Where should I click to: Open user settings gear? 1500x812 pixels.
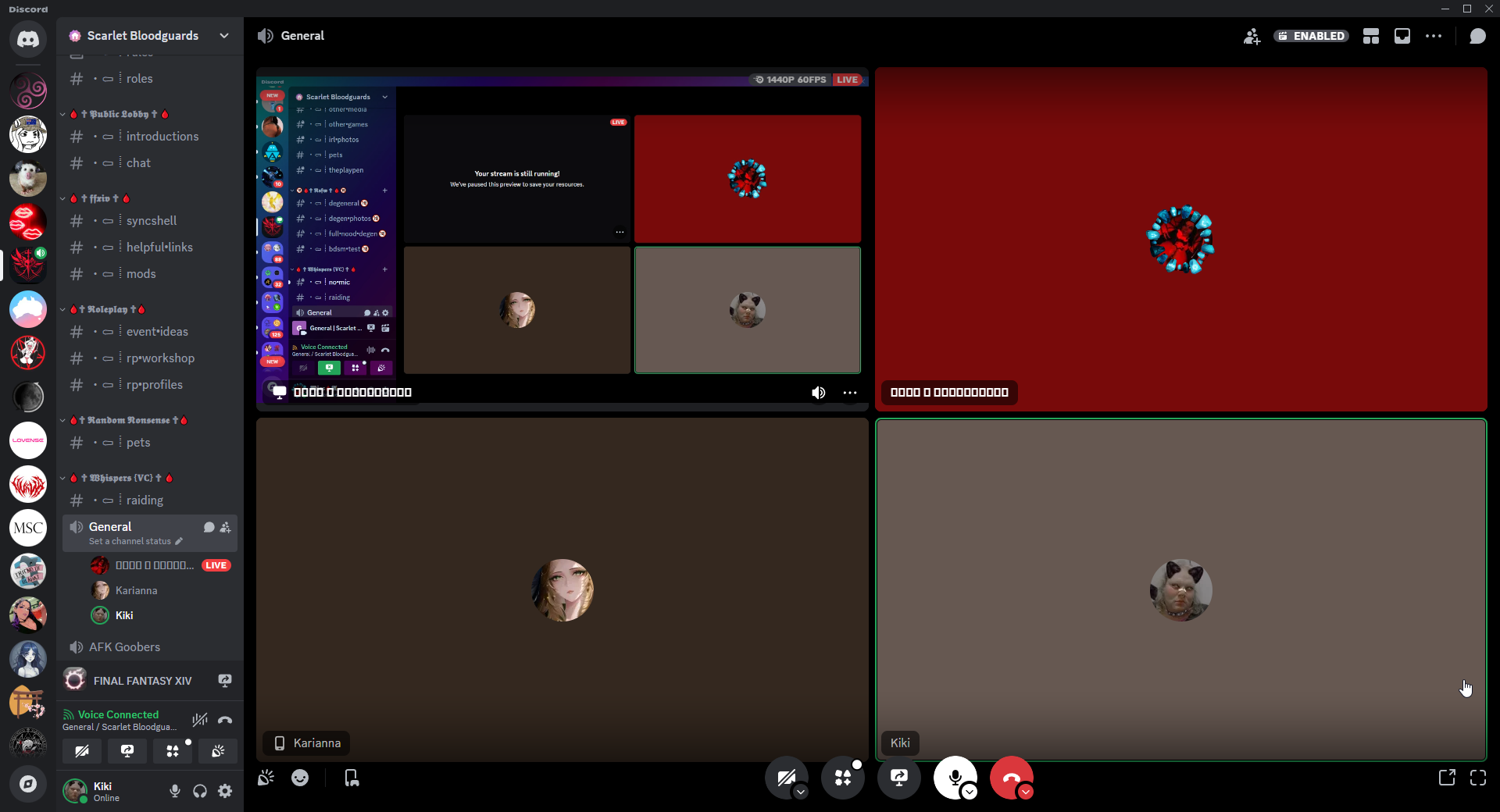click(225, 791)
